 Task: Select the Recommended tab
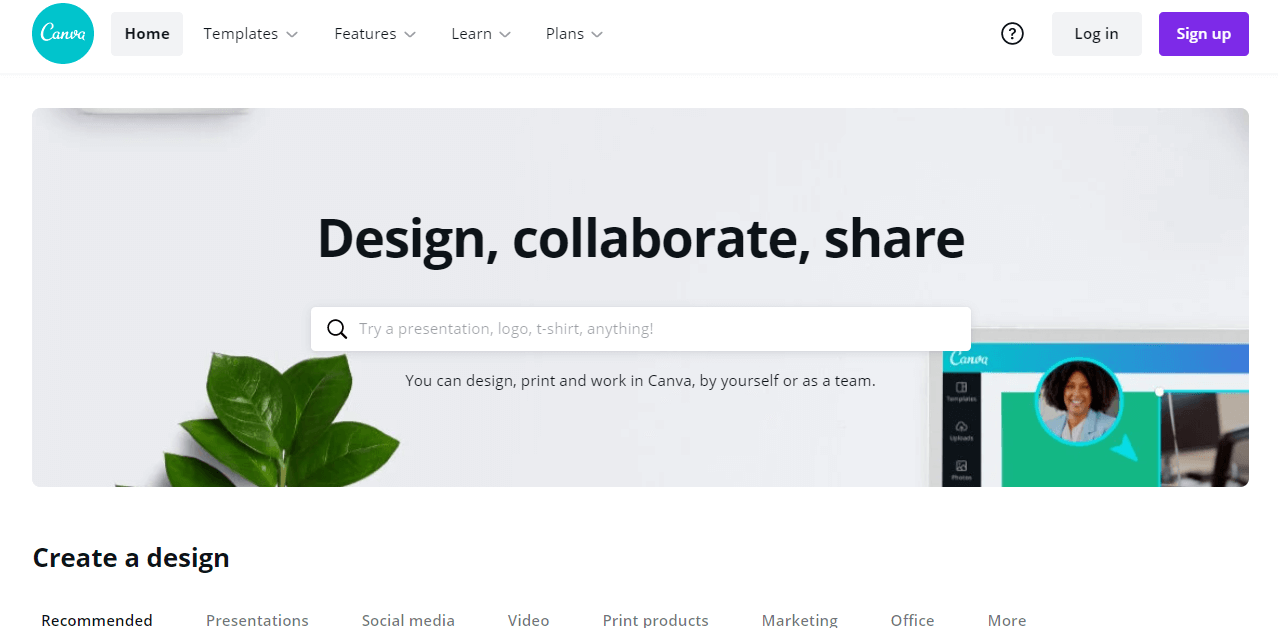[97, 620]
